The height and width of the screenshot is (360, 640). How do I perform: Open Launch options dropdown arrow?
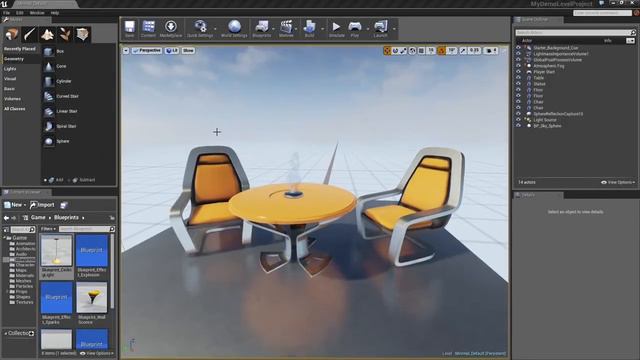pyautogui.click(x=394, y=29)
